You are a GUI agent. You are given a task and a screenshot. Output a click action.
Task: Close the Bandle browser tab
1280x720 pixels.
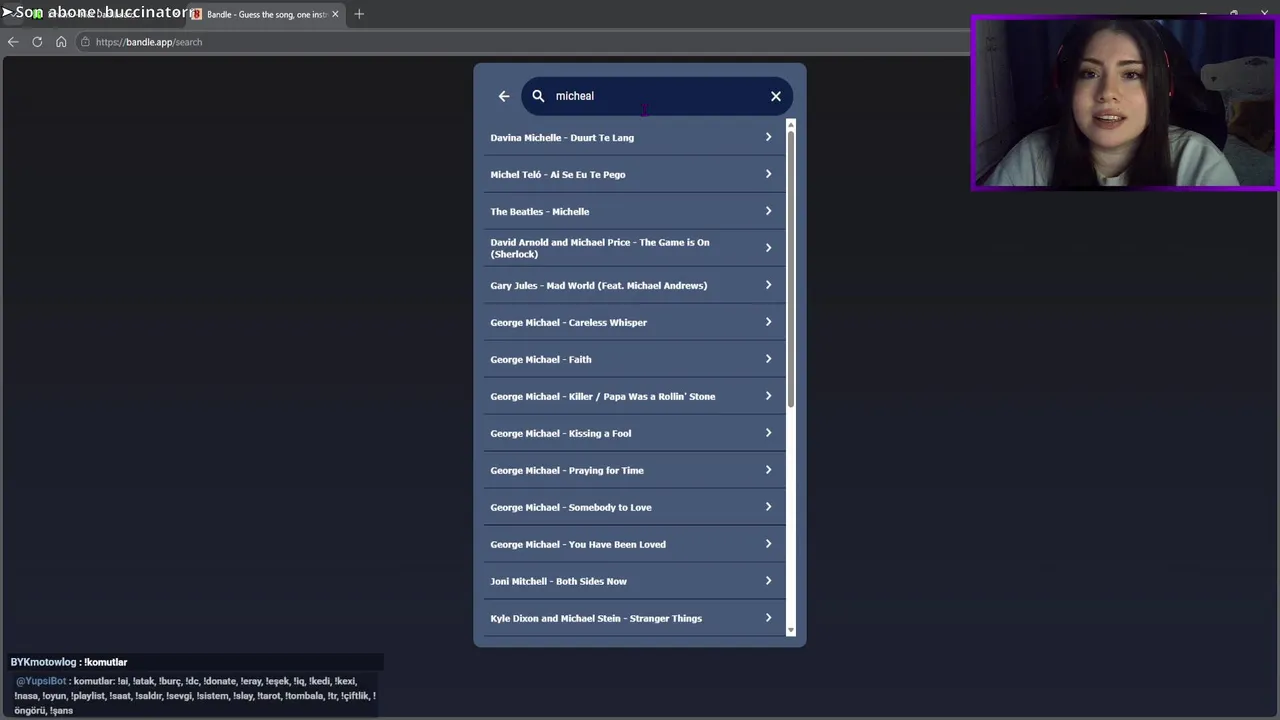click(335, 14)
